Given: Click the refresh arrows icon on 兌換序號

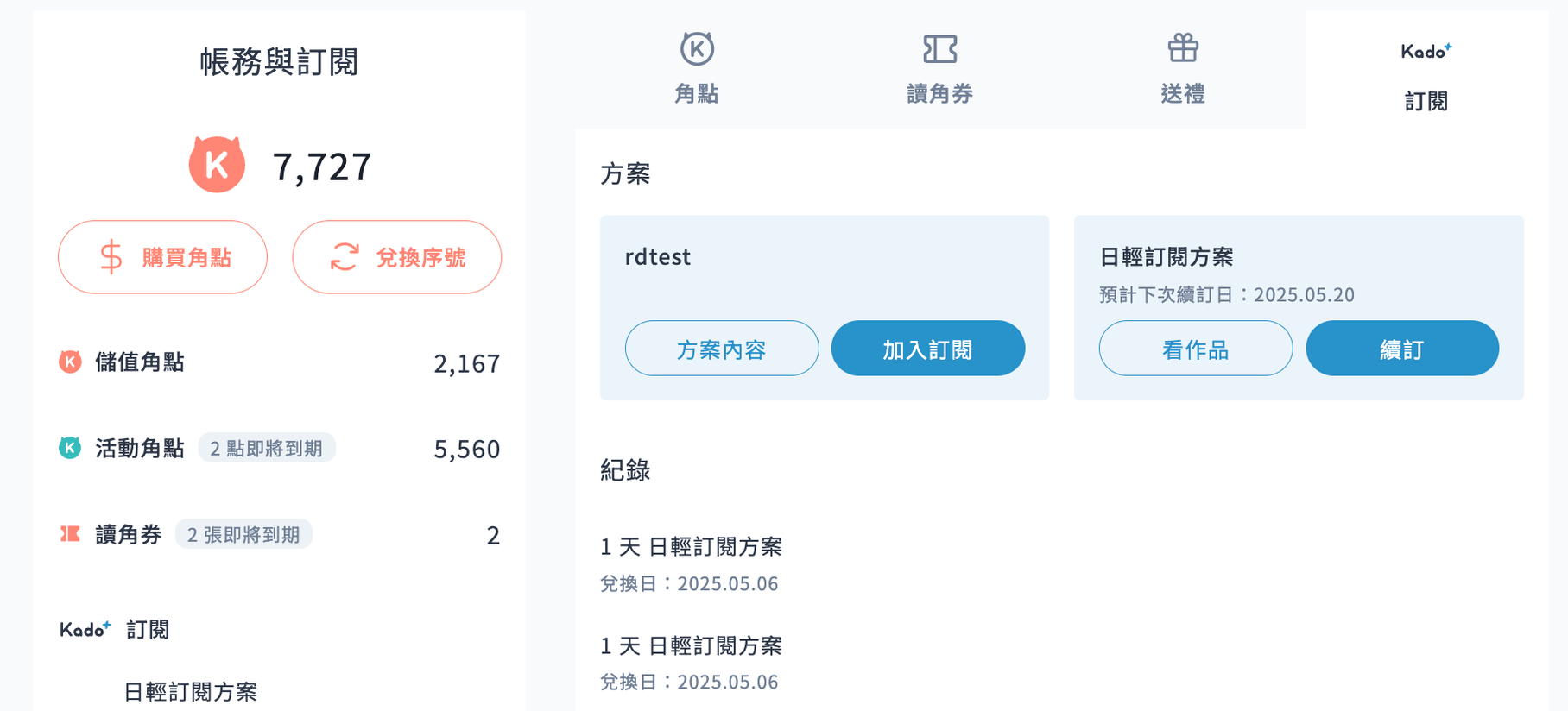Looking at the screenshot, I should (x=345, y=257).
